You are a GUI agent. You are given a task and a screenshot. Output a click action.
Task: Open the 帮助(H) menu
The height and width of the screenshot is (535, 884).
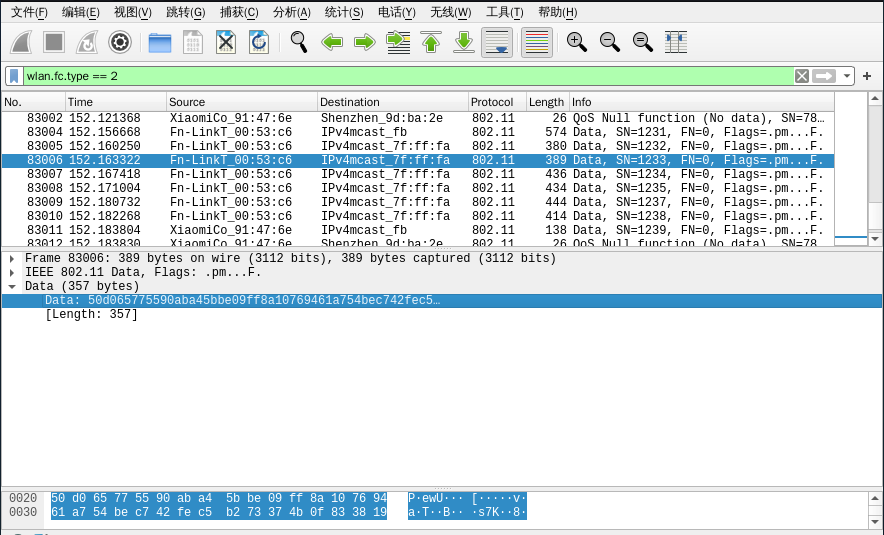pos(558,12)
